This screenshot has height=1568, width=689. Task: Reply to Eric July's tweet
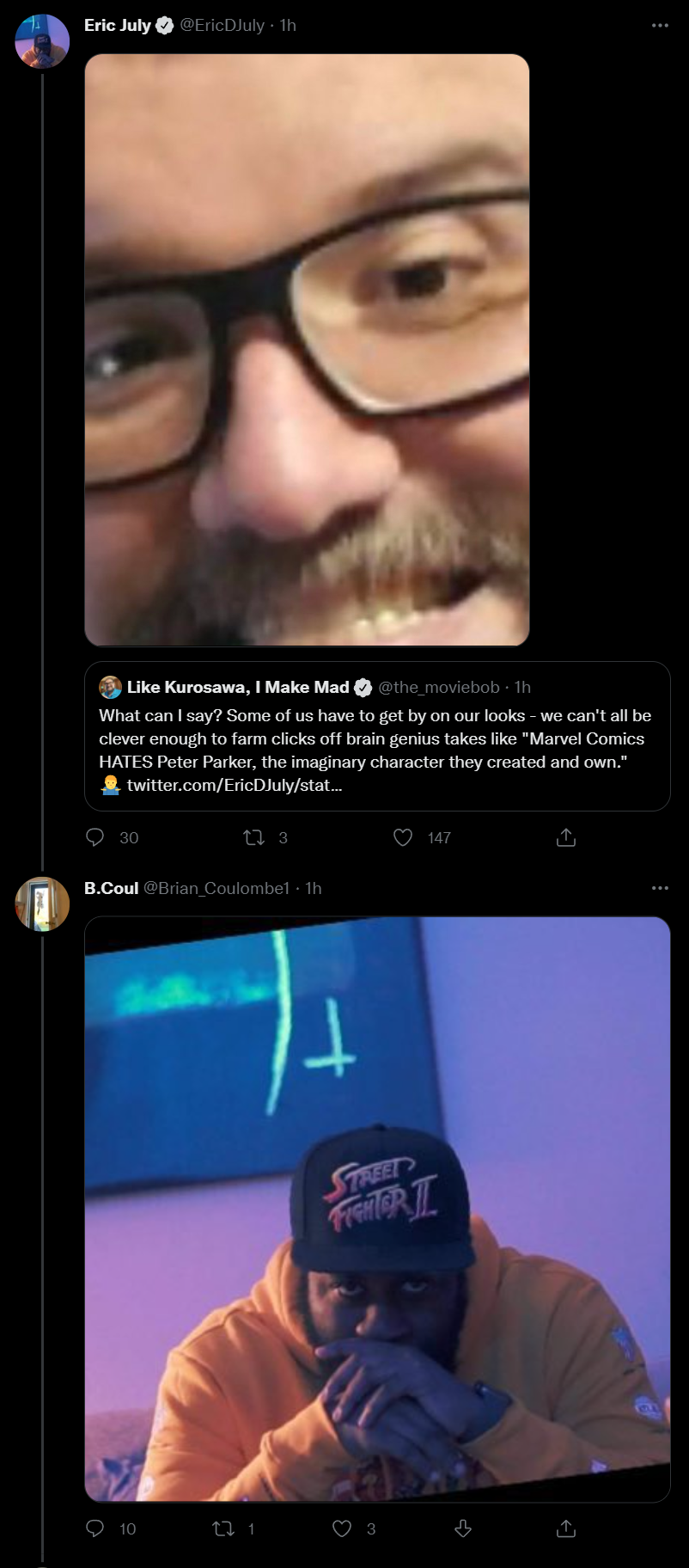tap(95, 837)
